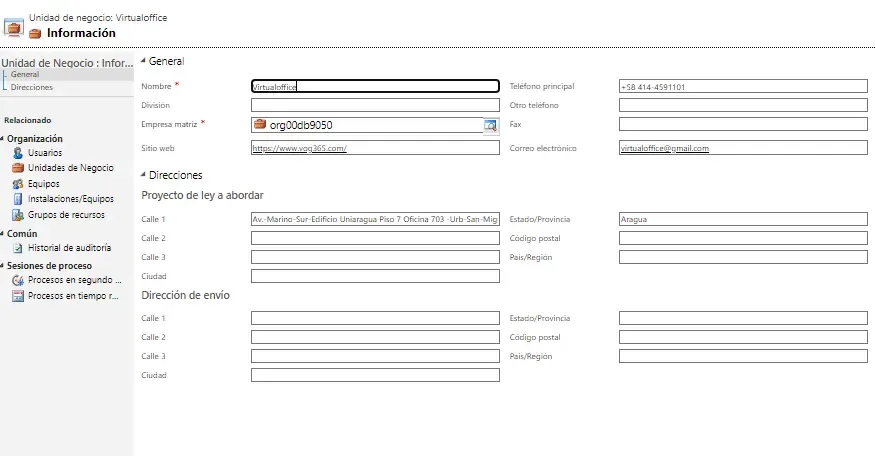The image size is (875, 456).
Task: Collapse the Organización group in sidebar
Action: pos(3,139)
